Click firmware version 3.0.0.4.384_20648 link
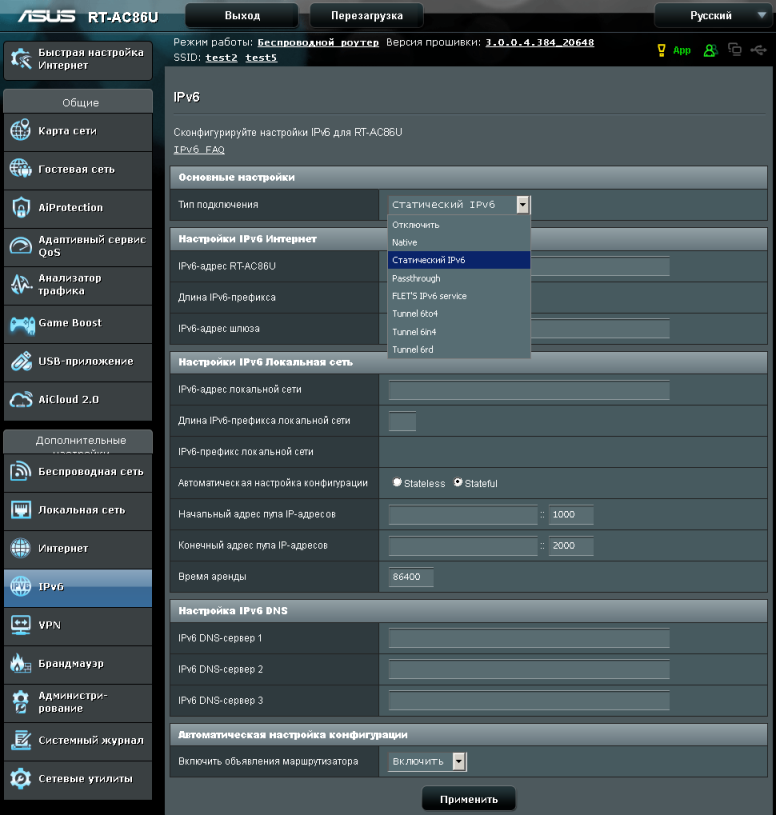The image size is (776, 815). pos(540,42)
